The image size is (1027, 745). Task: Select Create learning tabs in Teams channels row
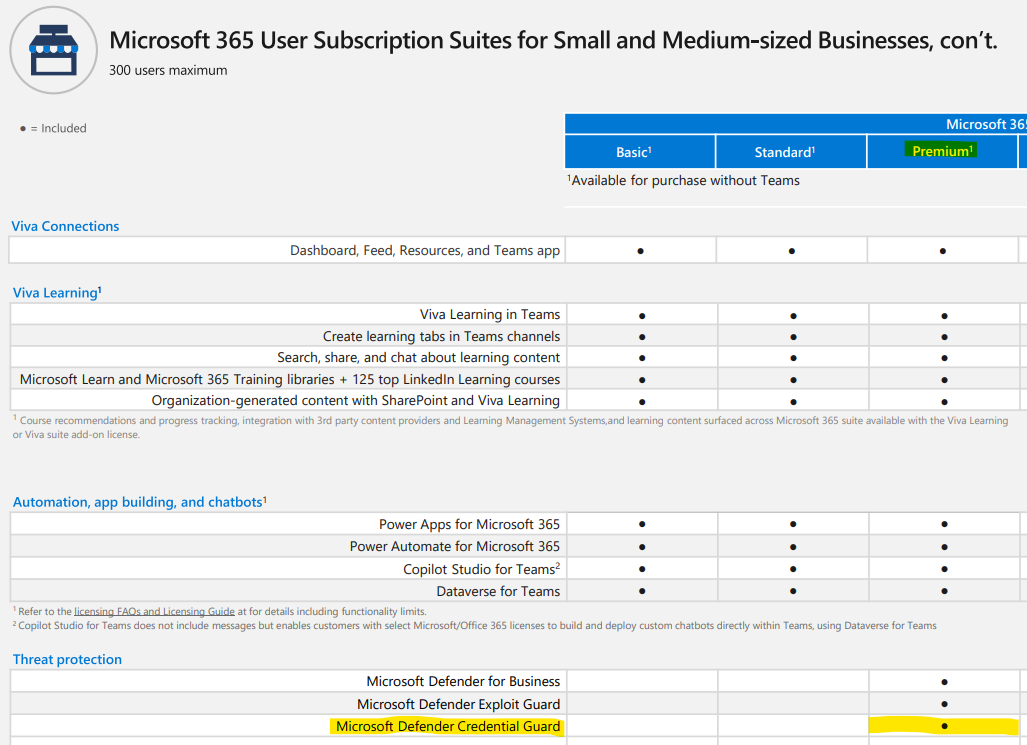click(441, 336)
